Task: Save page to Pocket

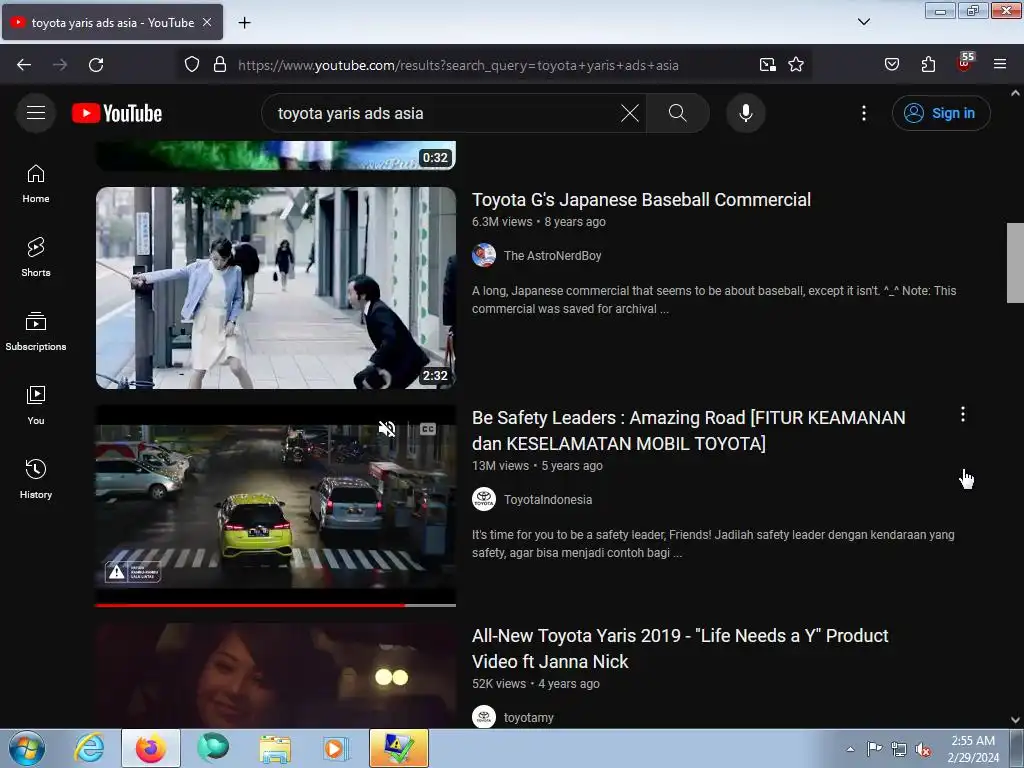Action: (891, 65)
